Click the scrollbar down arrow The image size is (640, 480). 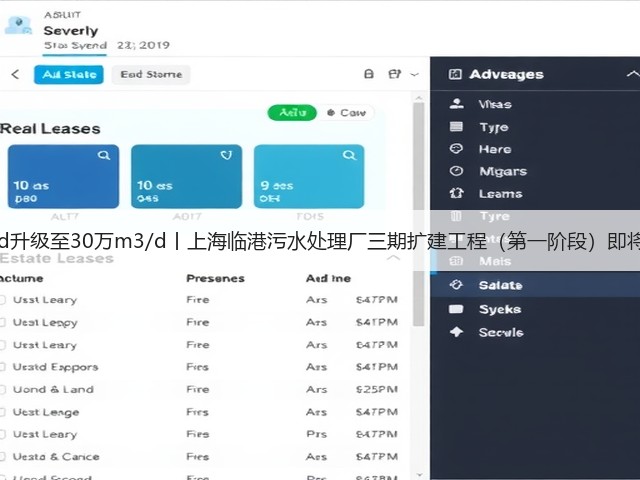click(x=419, y=475)
